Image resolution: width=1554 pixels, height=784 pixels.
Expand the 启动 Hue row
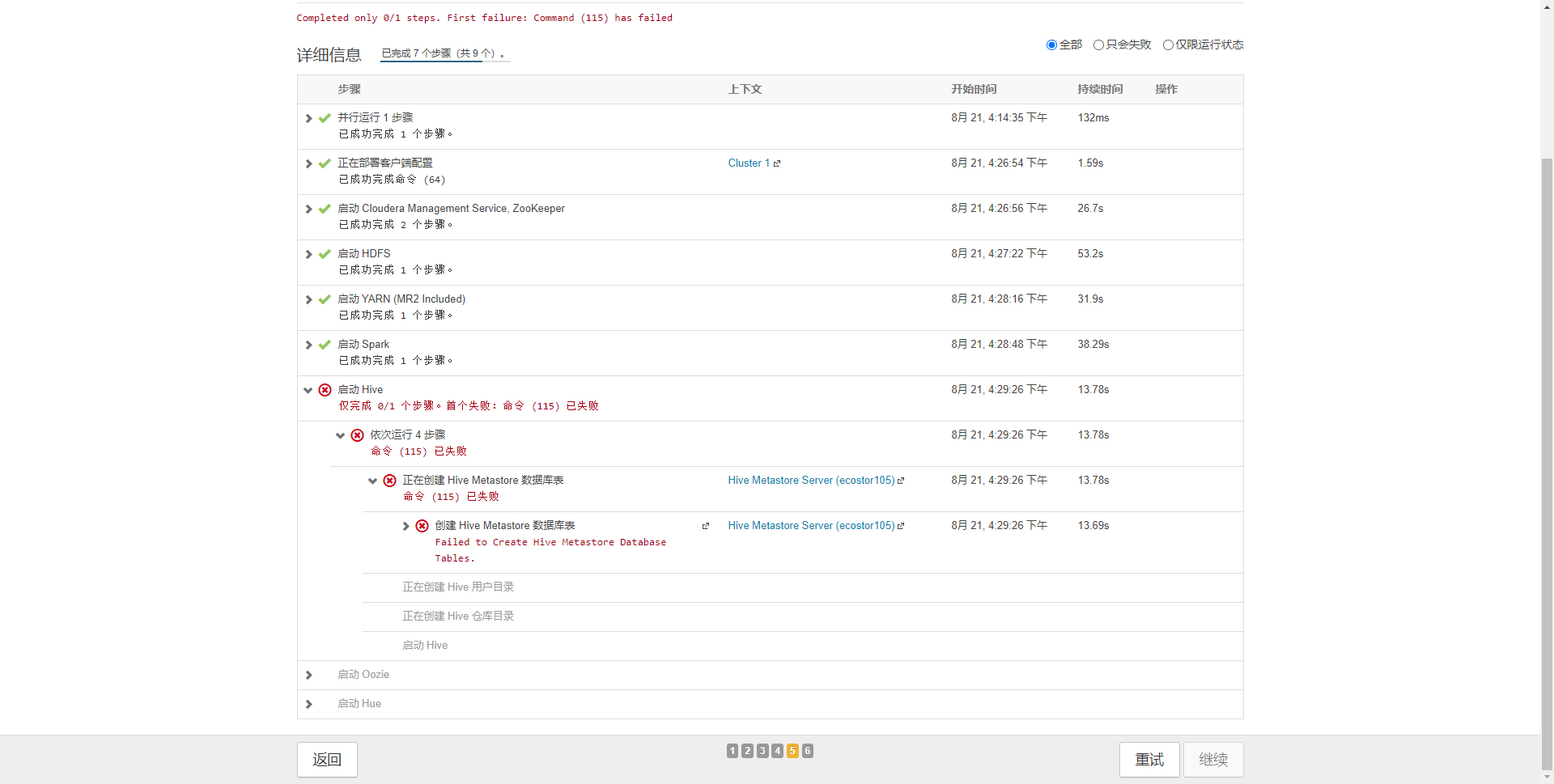pyautogui.click(x=308, y=704)
